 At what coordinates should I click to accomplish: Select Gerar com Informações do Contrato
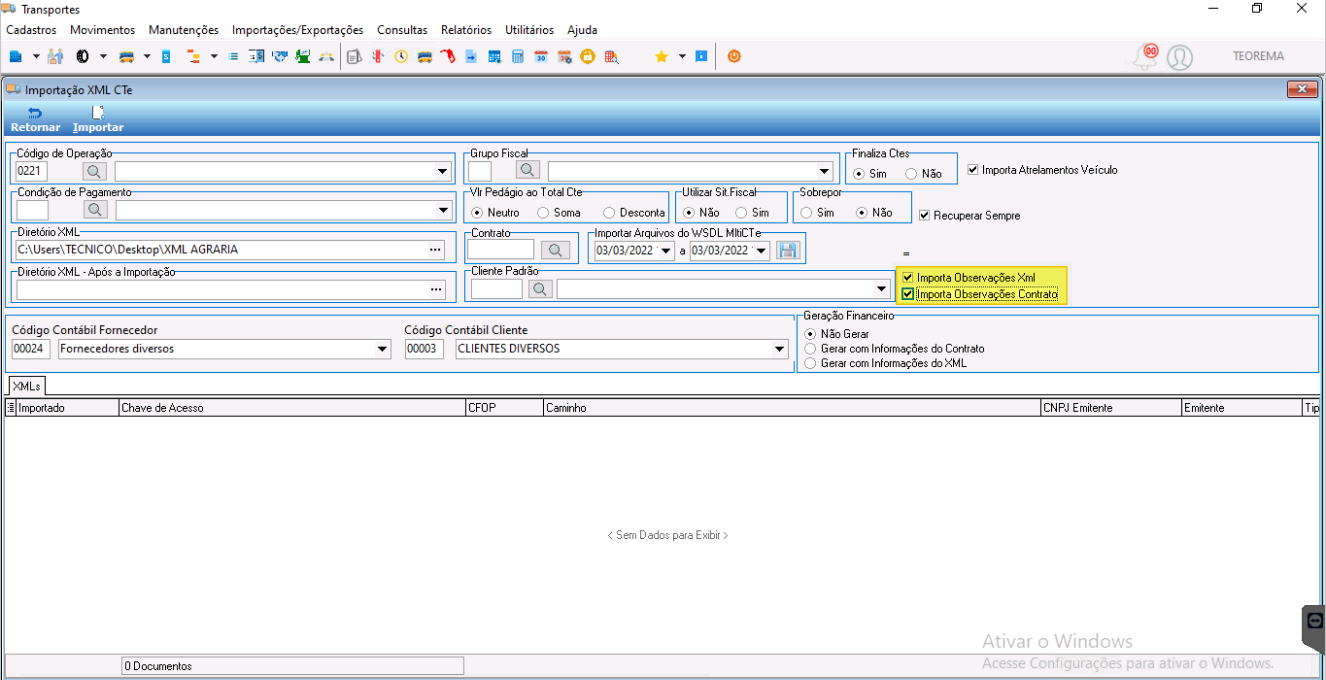pos(810,349)
